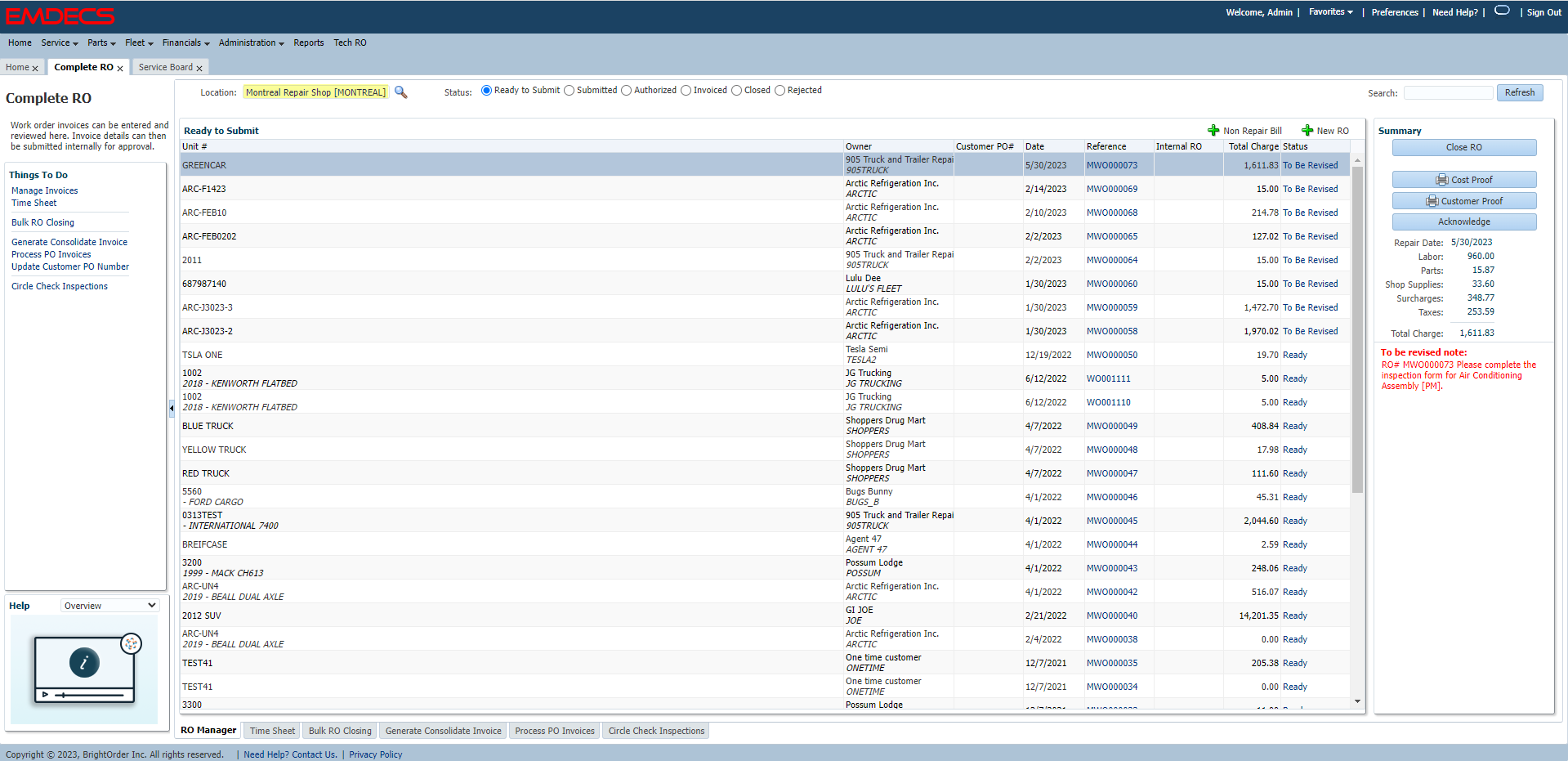Click the chat bubble icon in header

(x=1502, y=11)
